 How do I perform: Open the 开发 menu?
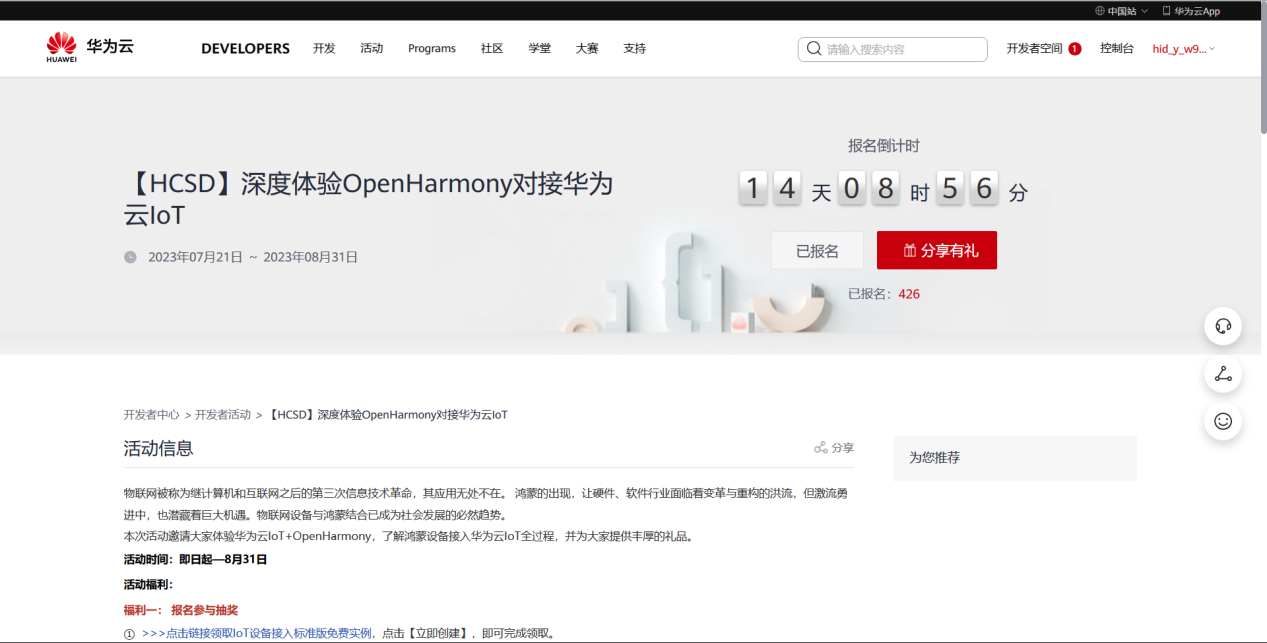324,48
